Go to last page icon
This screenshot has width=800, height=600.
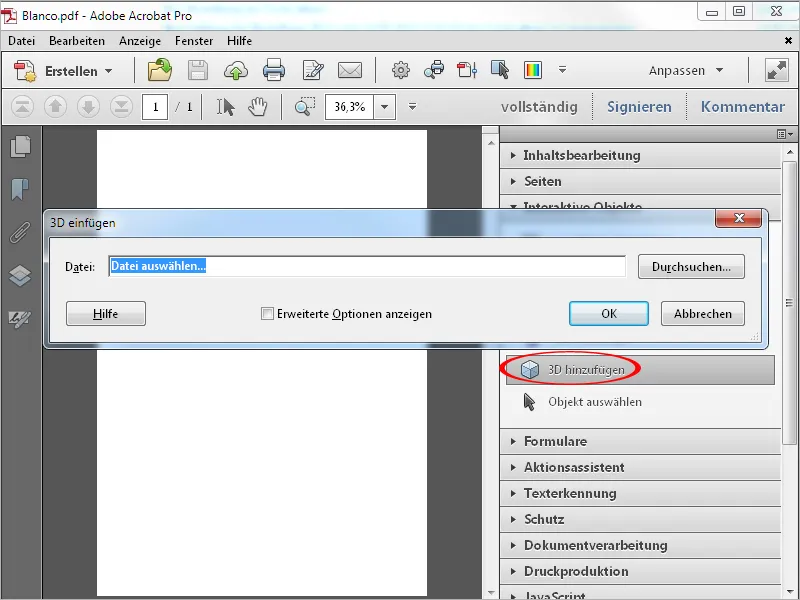tap(121, 107)
